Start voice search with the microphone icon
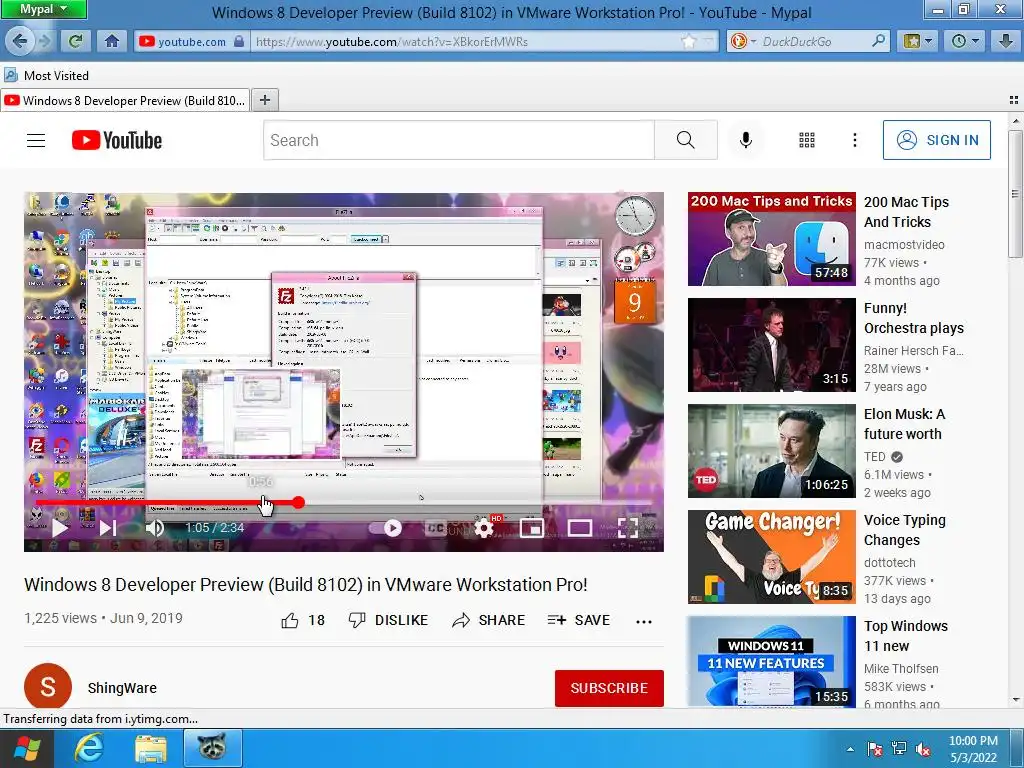The height and width of the screenshot is (768, 1024). (746, 140)
